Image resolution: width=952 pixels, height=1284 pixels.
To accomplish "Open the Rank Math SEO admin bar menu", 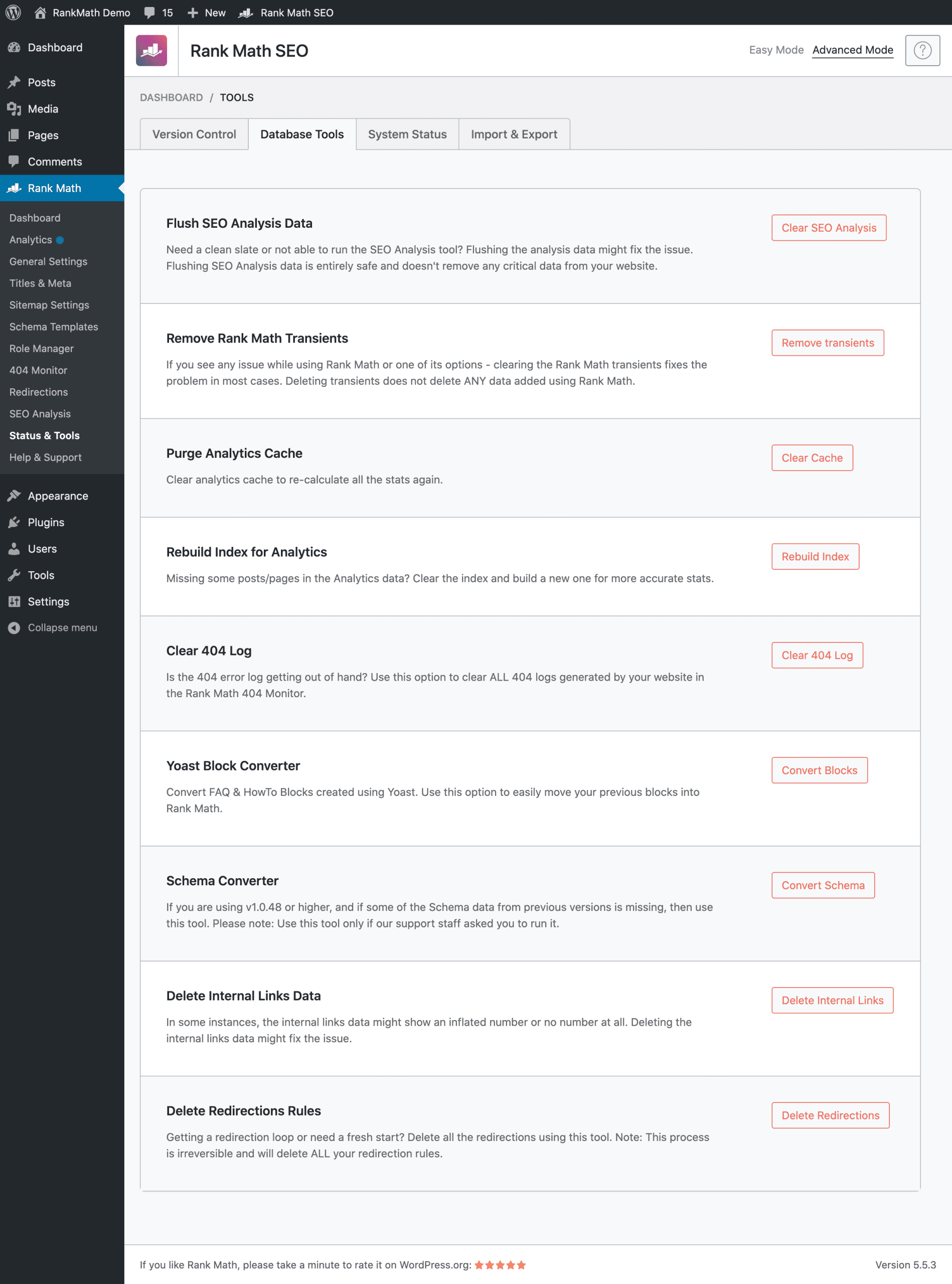I will point(286,13).
